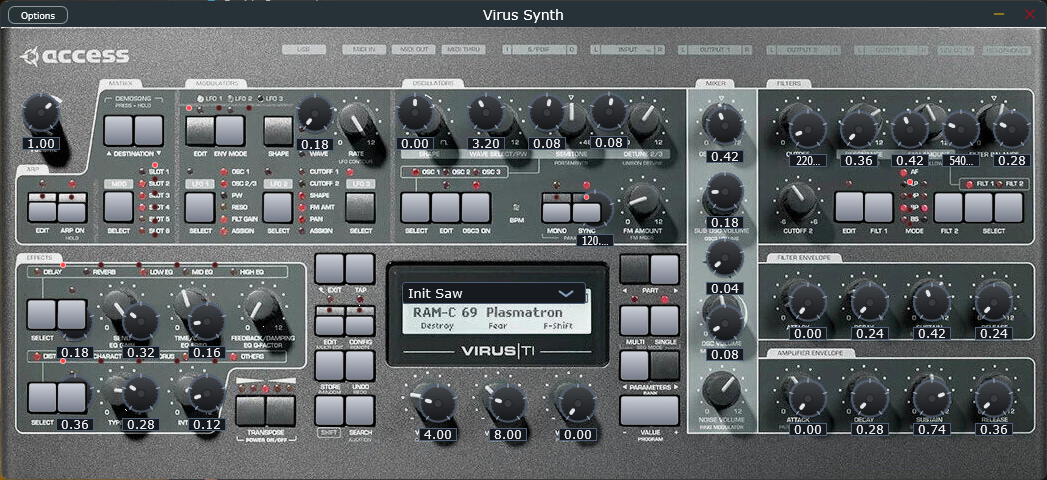Click the Resonance knob showing 0.36

coord(858,130)
